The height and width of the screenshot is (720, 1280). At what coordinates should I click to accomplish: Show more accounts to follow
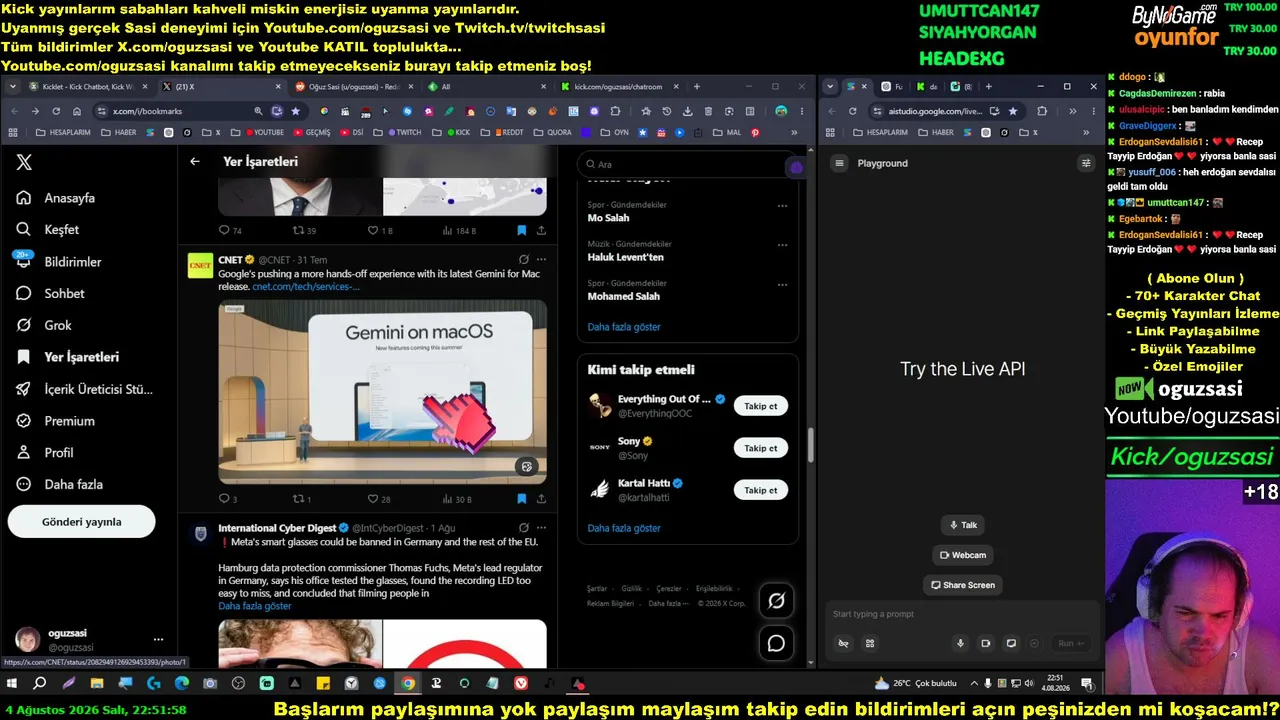click(624, 528)
